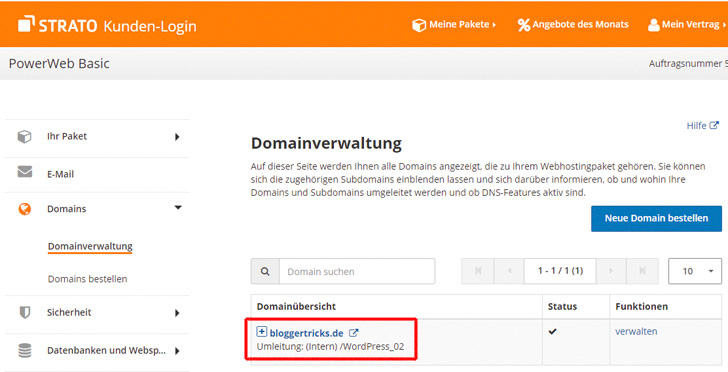This screenshot has width=728, height=372.
Task: Click the E-Mail envelope icon
Action: 25,172
